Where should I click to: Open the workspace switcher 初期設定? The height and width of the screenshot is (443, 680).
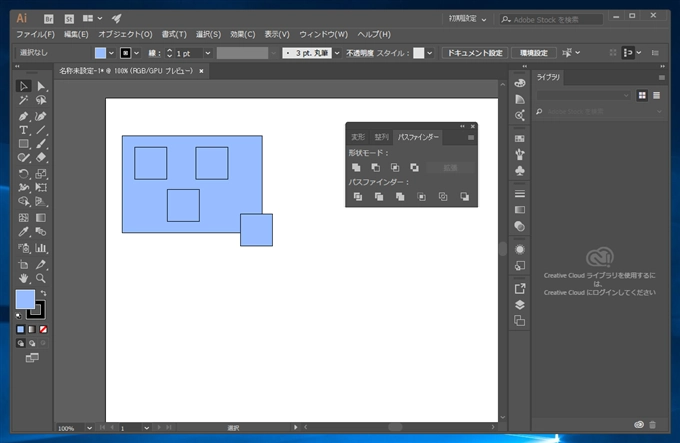467,19
